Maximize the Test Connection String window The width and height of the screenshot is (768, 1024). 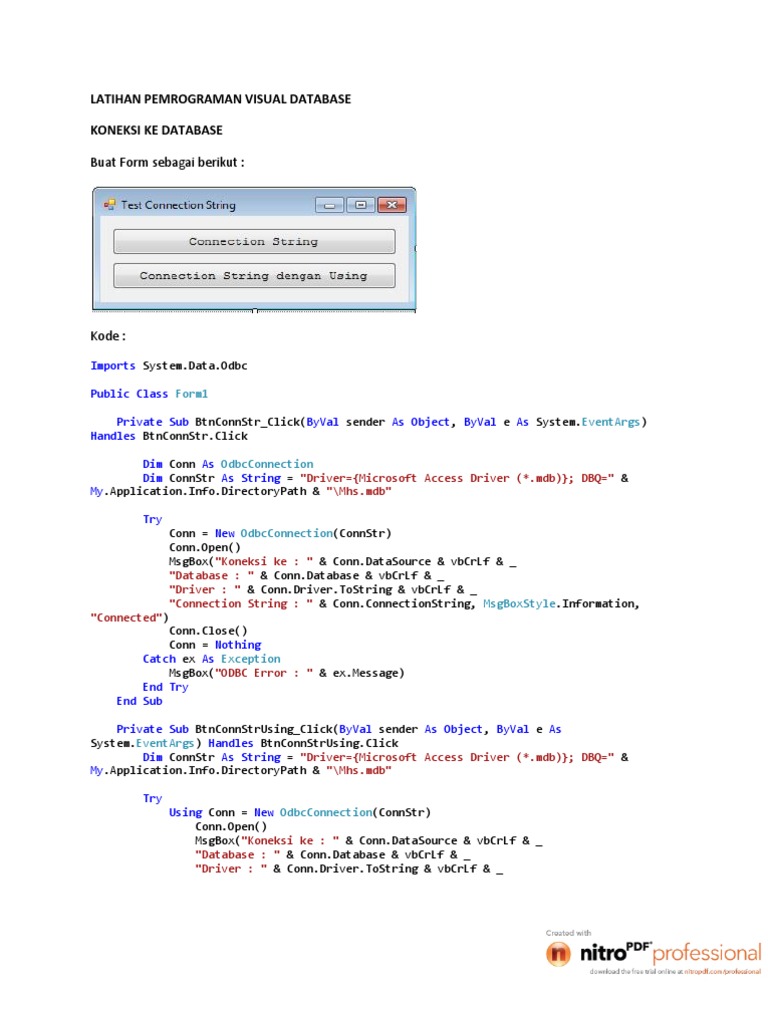360,205
